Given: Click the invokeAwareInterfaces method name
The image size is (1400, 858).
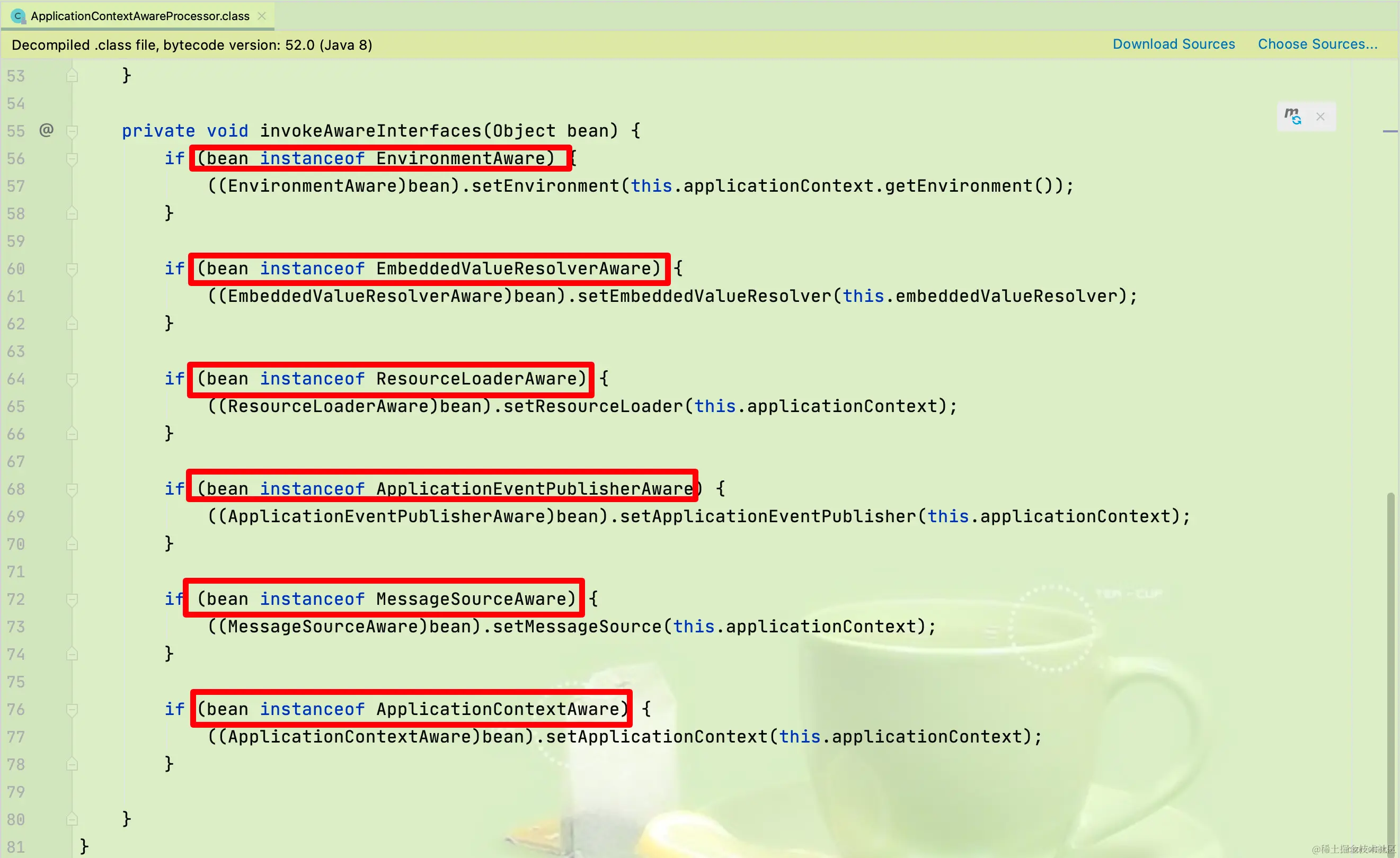Looking at the screenshot, I should (x=370, y=131).
